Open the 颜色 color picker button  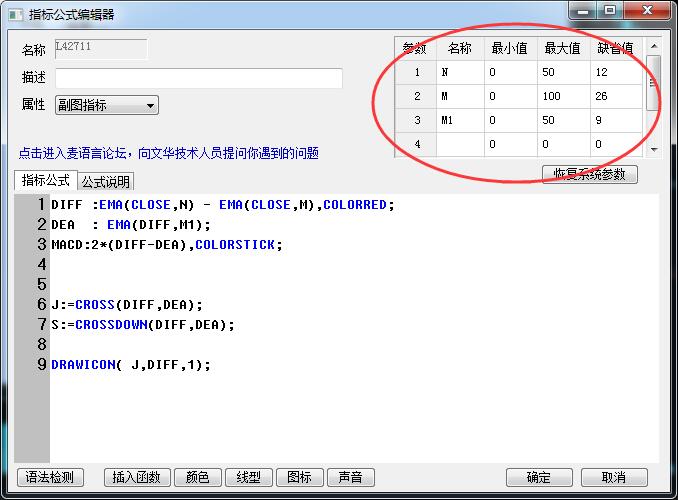[198, 478]
